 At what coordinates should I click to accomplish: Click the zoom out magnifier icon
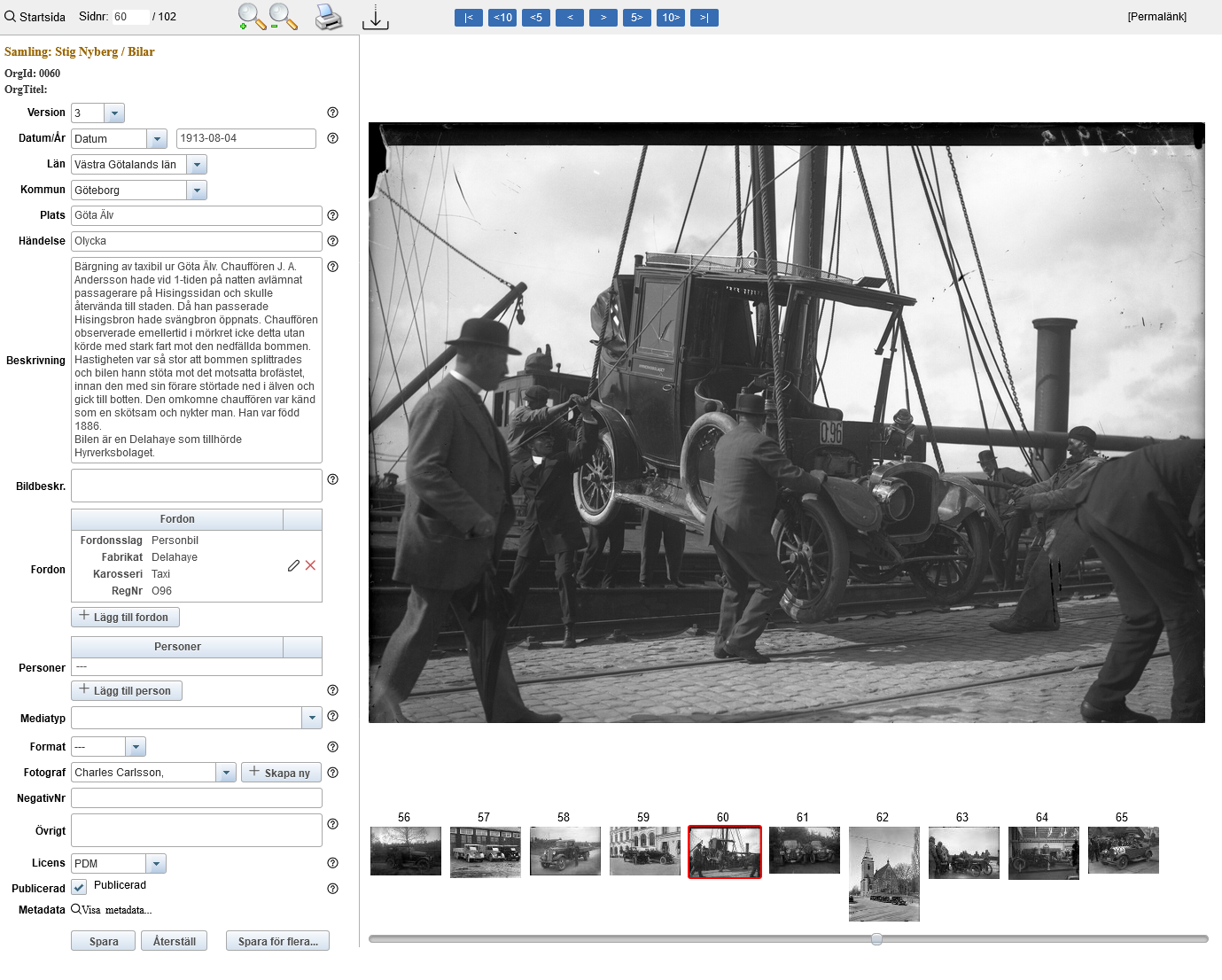pyautogui.click(x=283, y=17)
